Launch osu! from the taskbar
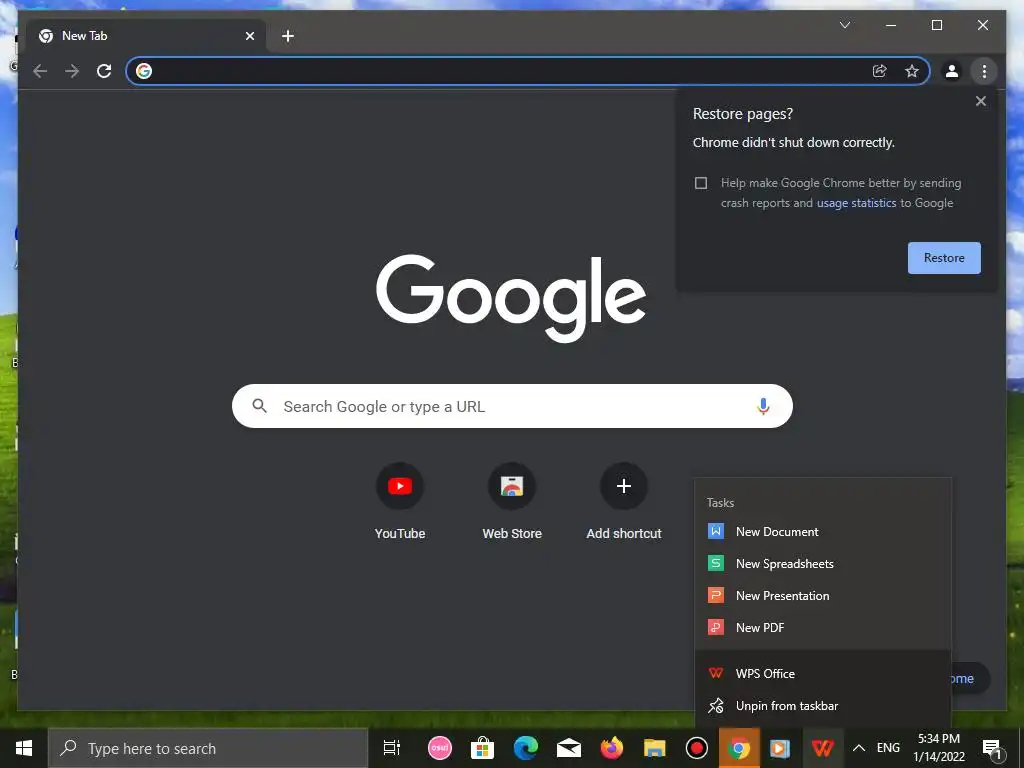Viewport: 1024px width, 768px height. tap(440, 748)
